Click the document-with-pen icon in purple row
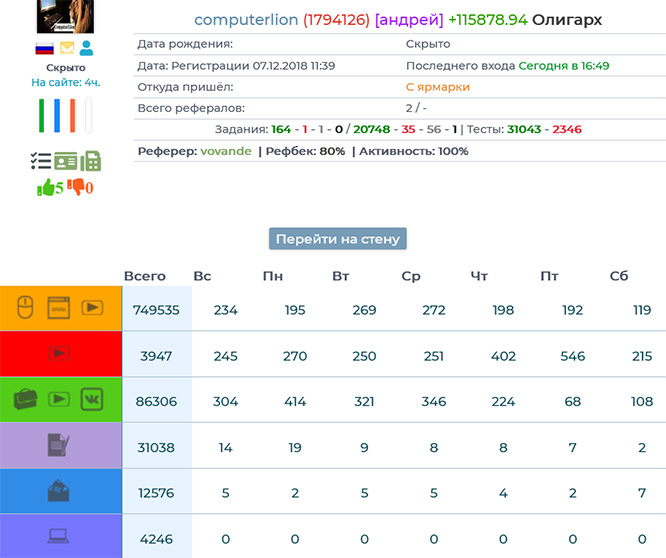666x558 pixels. tap(61, 445)
